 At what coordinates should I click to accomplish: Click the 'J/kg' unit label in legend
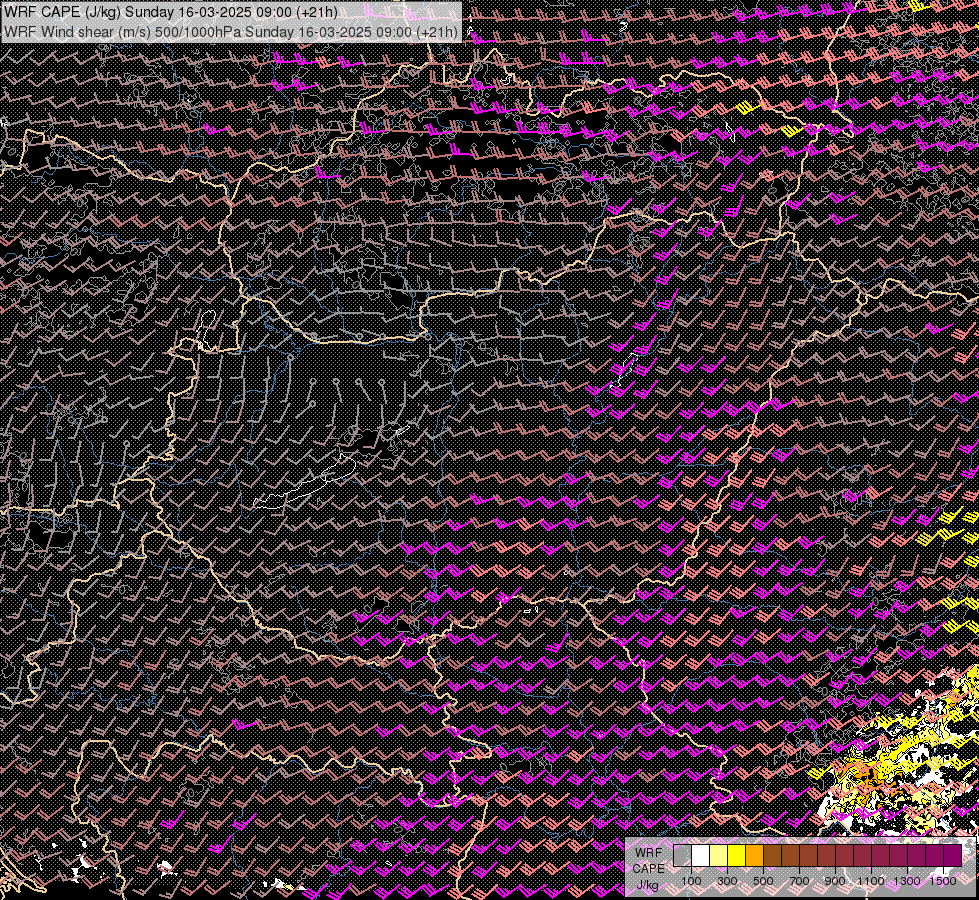pyautogui.click(x=647, y=885)
